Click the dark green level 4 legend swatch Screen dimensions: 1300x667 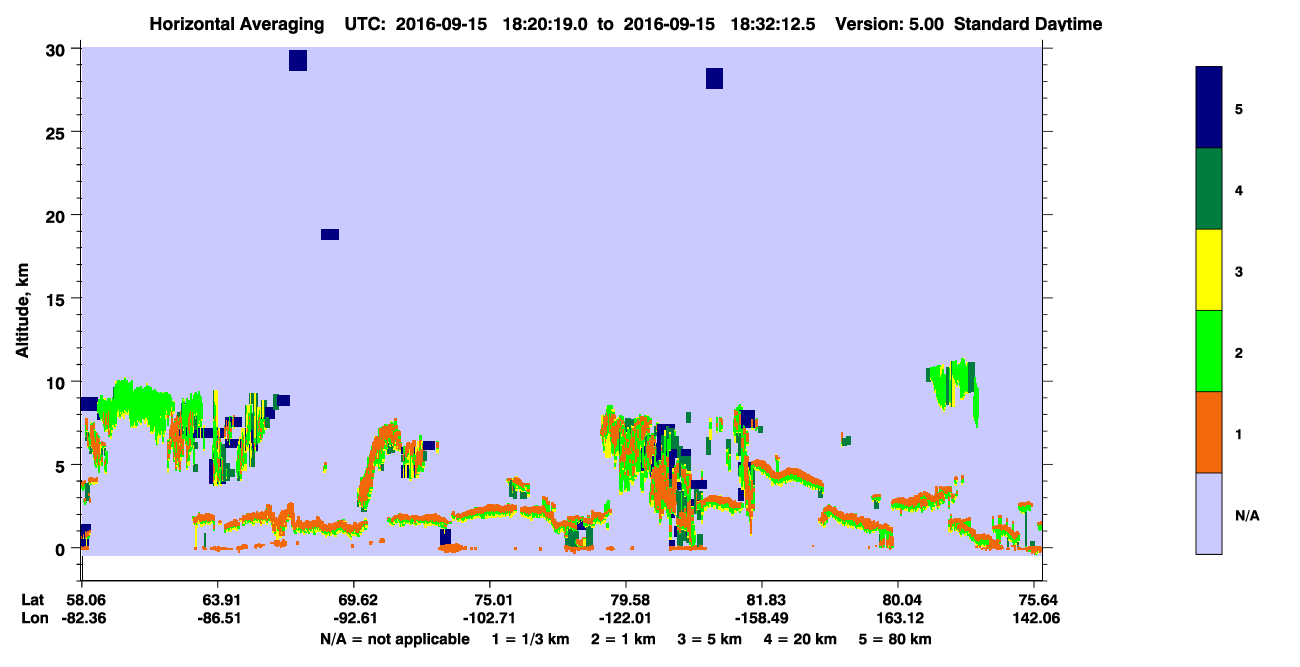pos(1209,189)
